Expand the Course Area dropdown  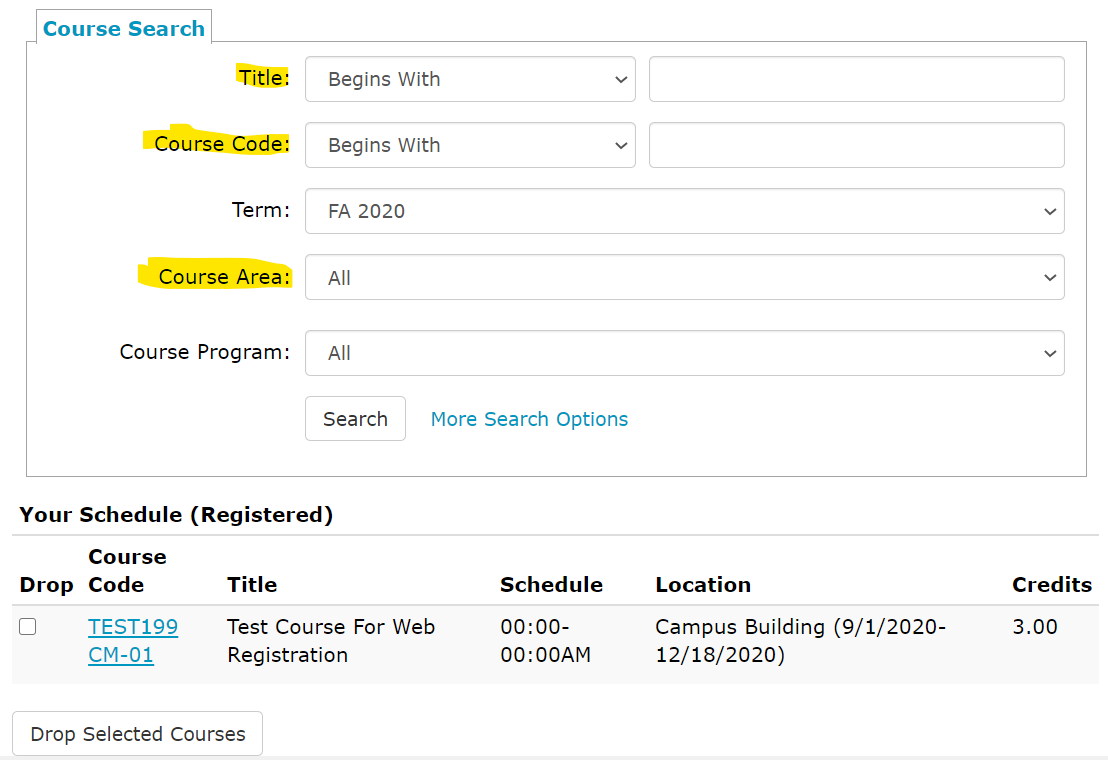coord(684,277)
